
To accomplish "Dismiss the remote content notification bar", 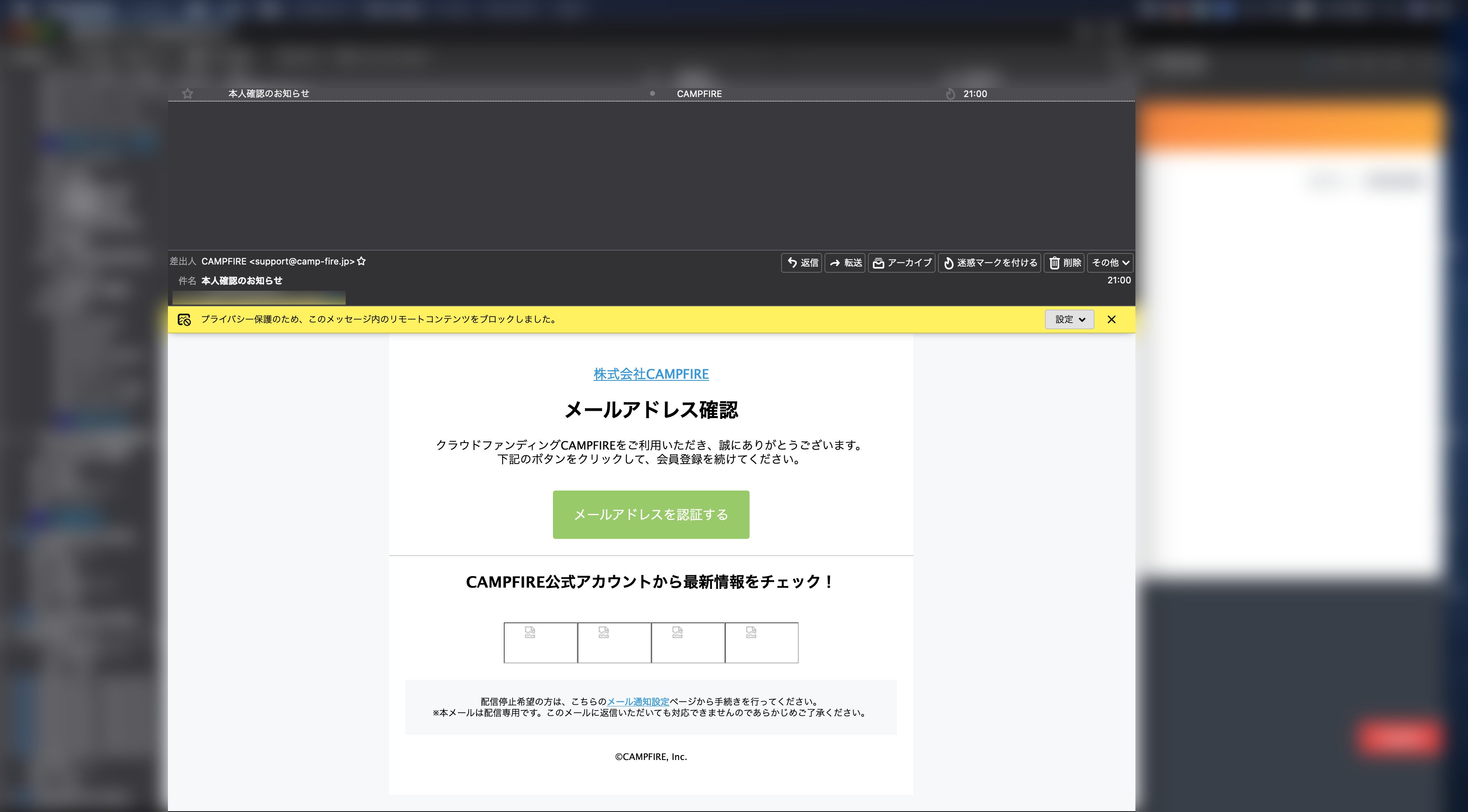I will [1111, 320].
